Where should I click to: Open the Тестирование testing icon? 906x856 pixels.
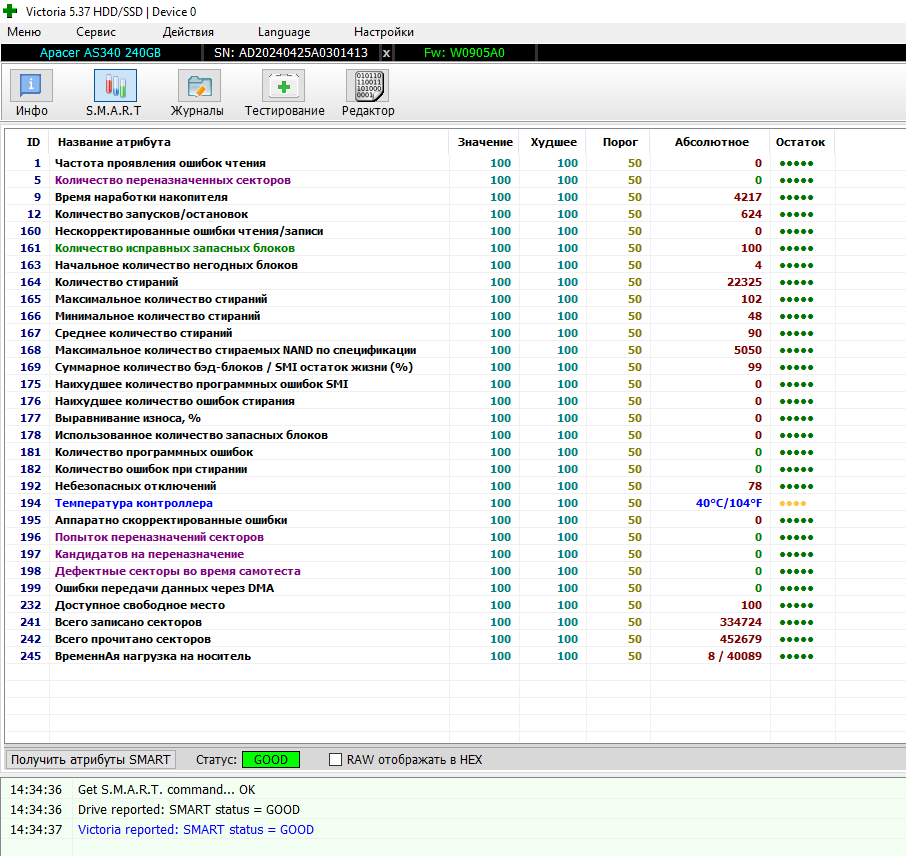284,94
